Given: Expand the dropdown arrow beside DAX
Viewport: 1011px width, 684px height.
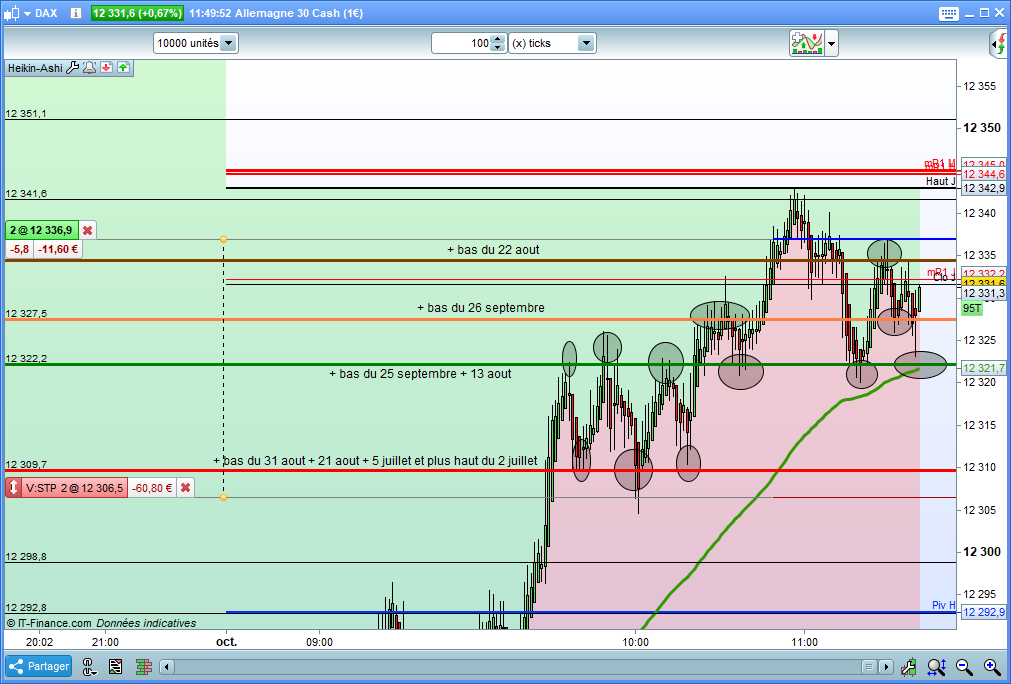Looking at the screenshot, I should (27, 14).
